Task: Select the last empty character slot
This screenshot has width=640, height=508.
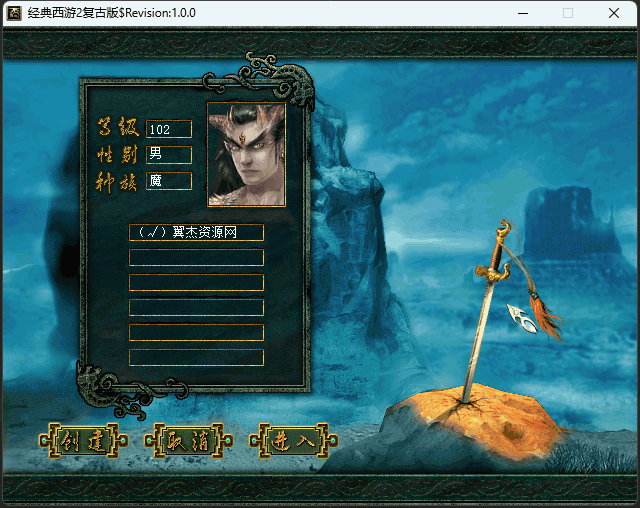Action: click(196, 357)
